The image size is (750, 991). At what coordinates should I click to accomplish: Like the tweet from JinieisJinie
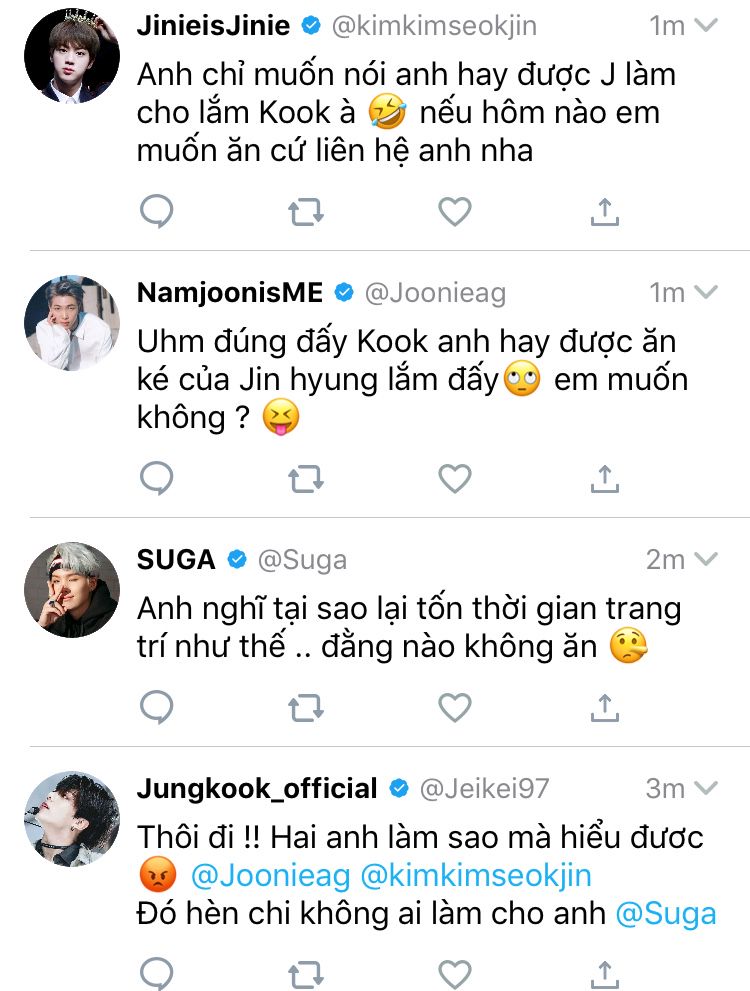(x=455, y=212)
